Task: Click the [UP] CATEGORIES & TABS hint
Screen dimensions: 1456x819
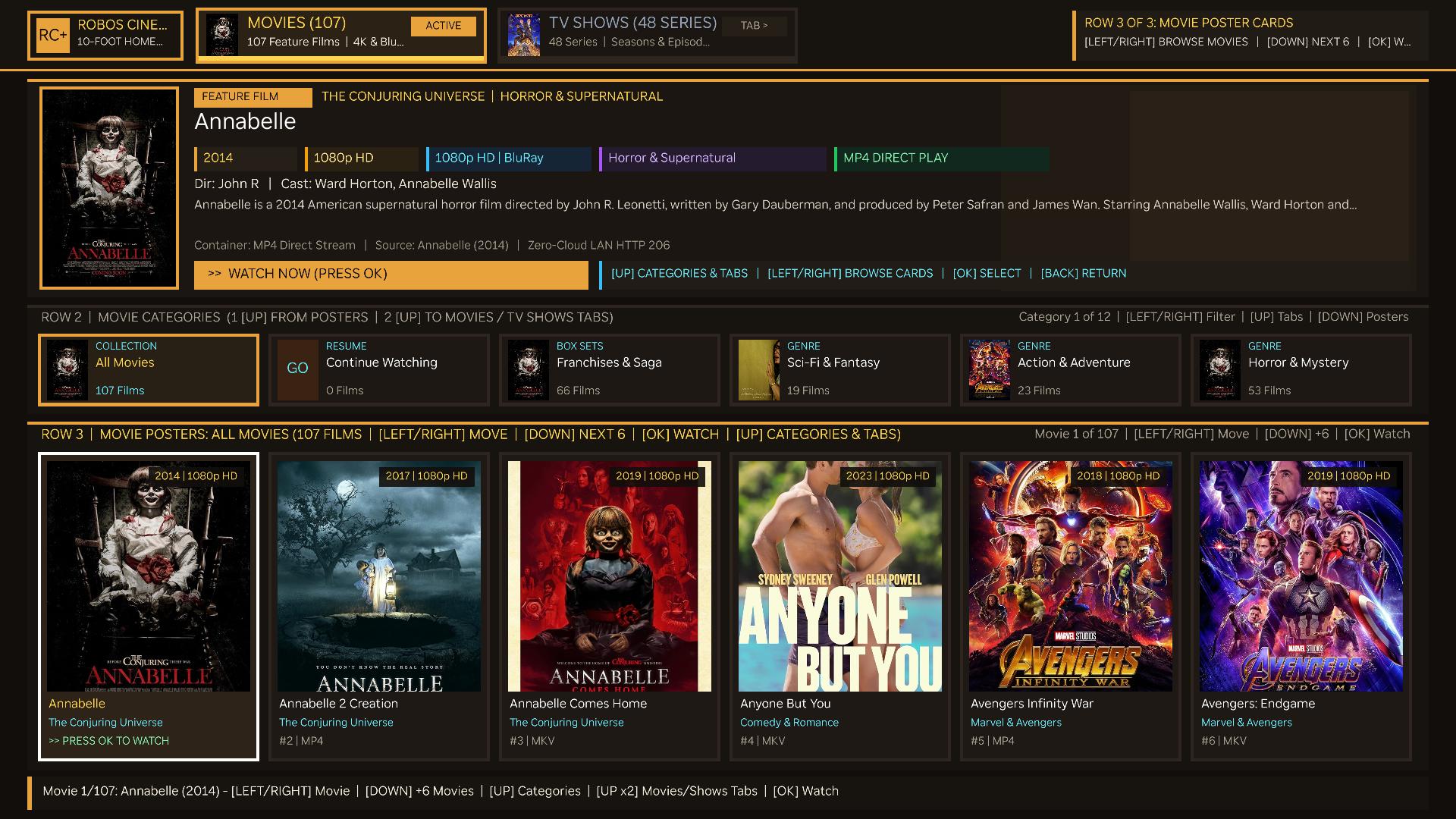Action: point(679,274)
